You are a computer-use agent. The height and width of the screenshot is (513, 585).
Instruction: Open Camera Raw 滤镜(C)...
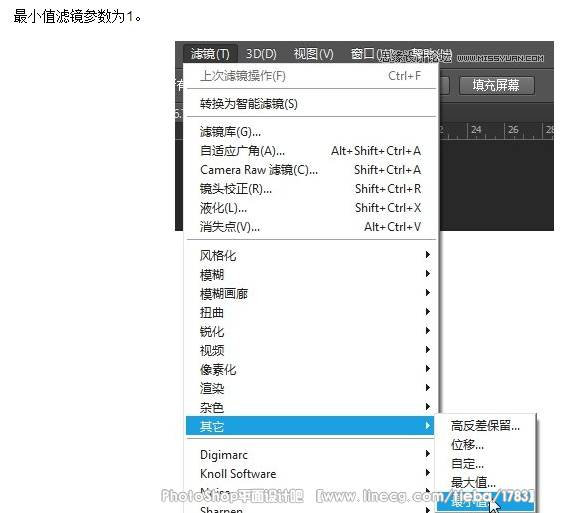(x=311, y=170)
